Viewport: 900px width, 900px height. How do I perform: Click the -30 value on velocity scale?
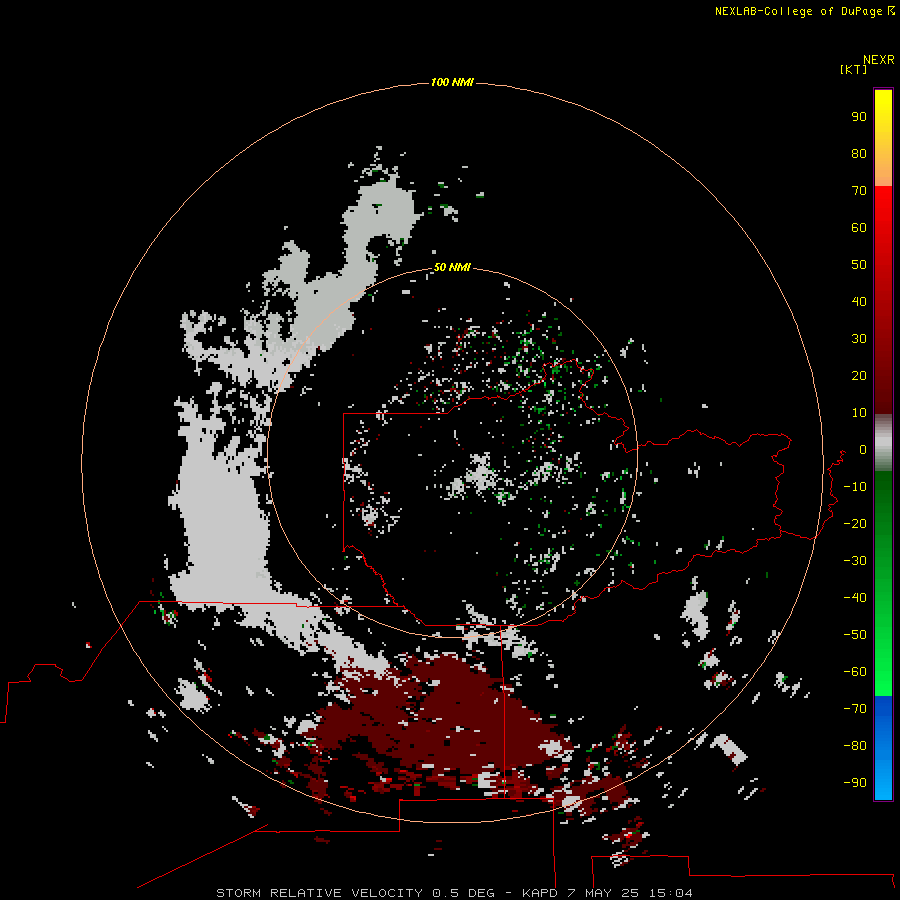point(855,561)
